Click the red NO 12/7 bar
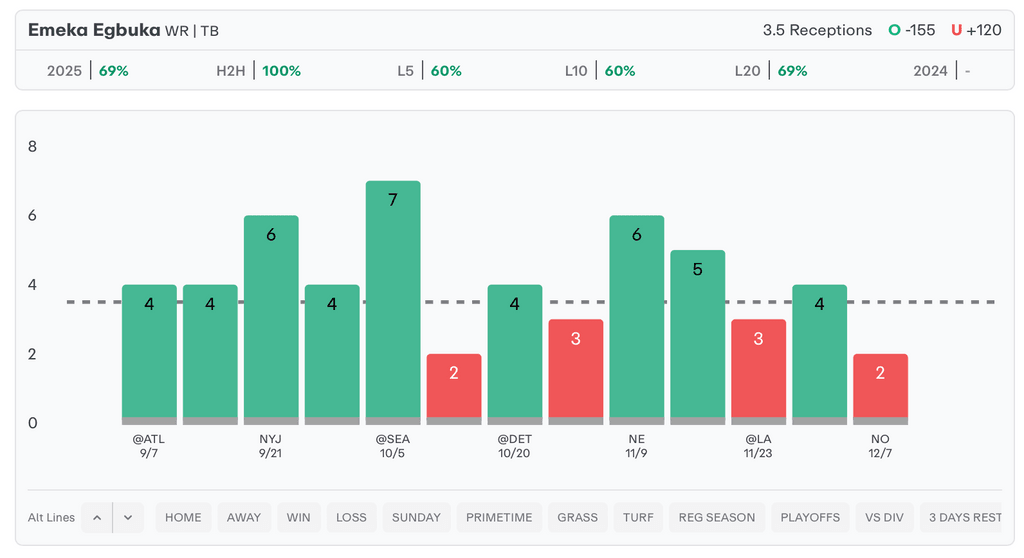Viewport: 1024px width, 558px height. coord(880,387)
